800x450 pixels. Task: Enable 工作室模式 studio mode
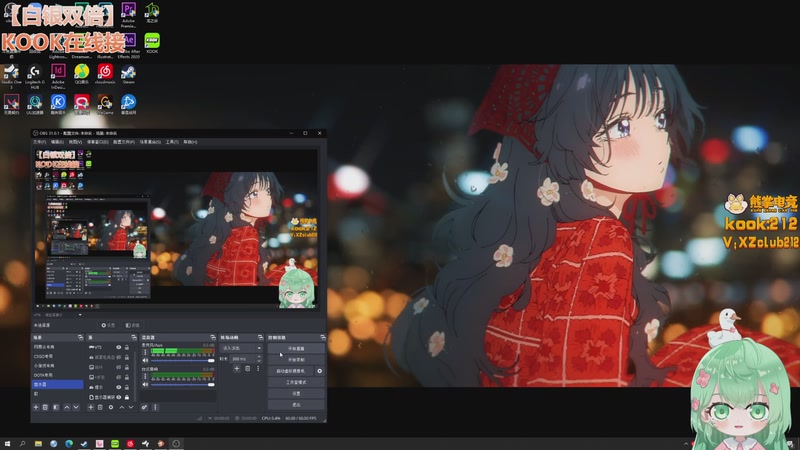point(296,382)
